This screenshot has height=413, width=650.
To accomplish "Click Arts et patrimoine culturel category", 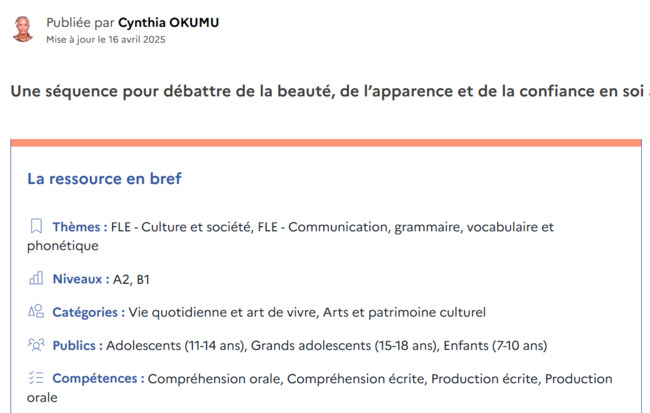I will coord(404,312).
